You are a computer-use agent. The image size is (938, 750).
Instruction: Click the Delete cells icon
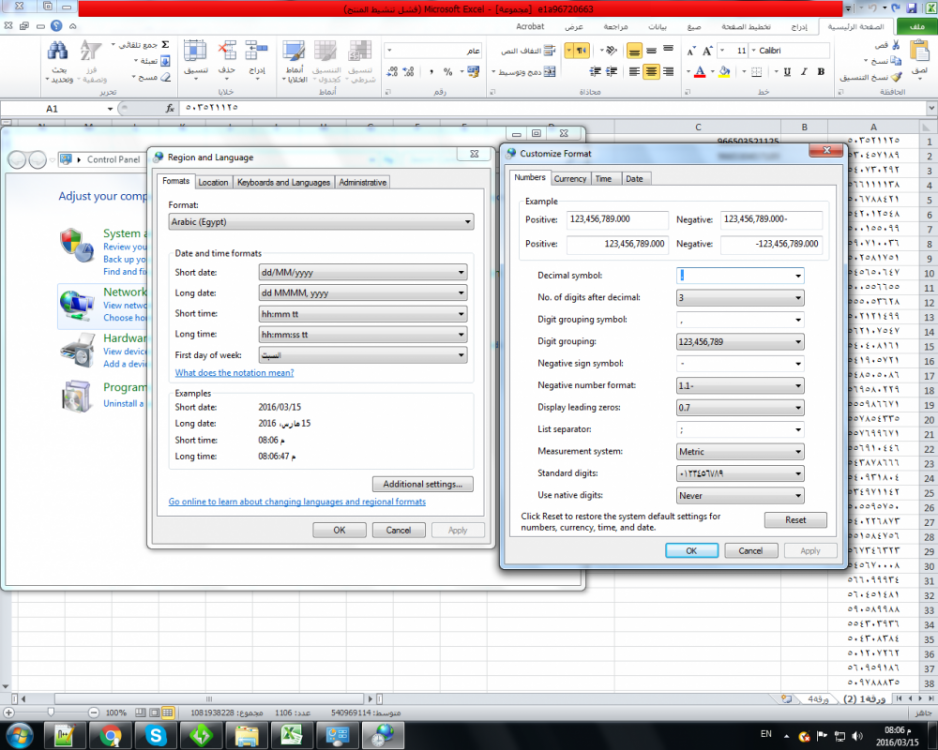coord(227,50)
